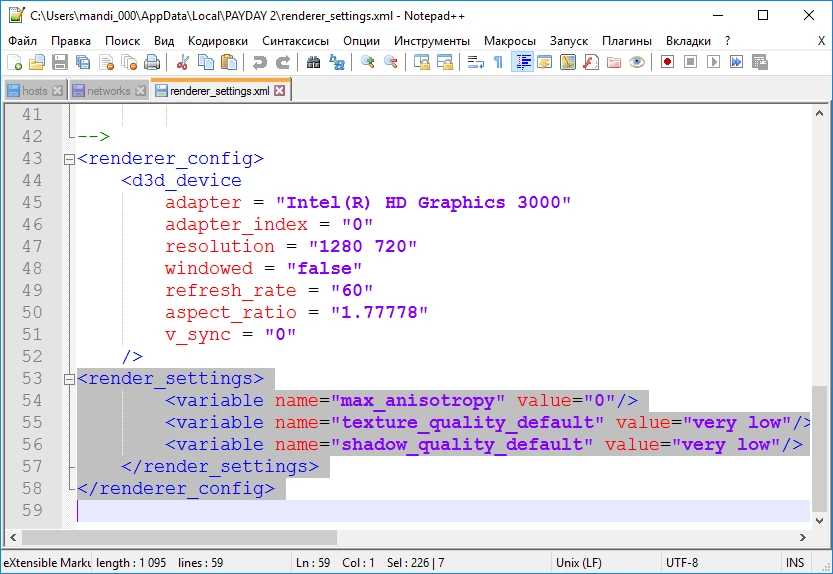Toggle the indent guide button
The height and width of the screenshot is (574, 833).
[x=522, y=62]
